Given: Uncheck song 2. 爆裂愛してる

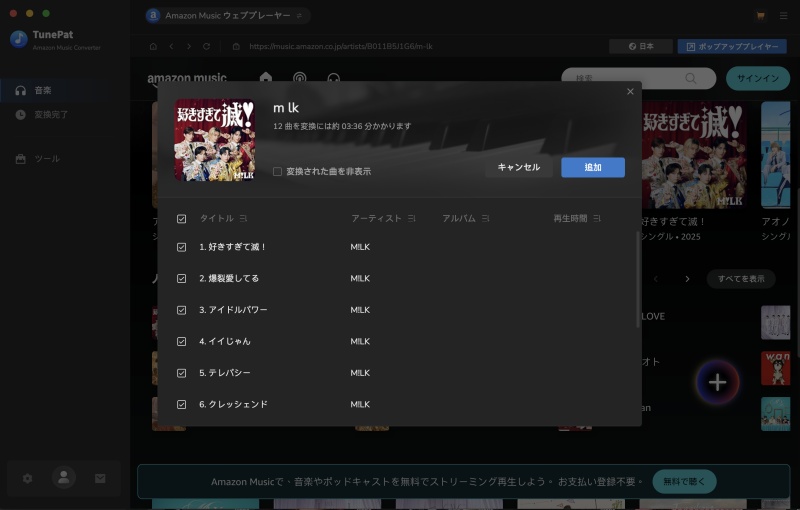Looking at the screenshot, I should tap(181, 278).
